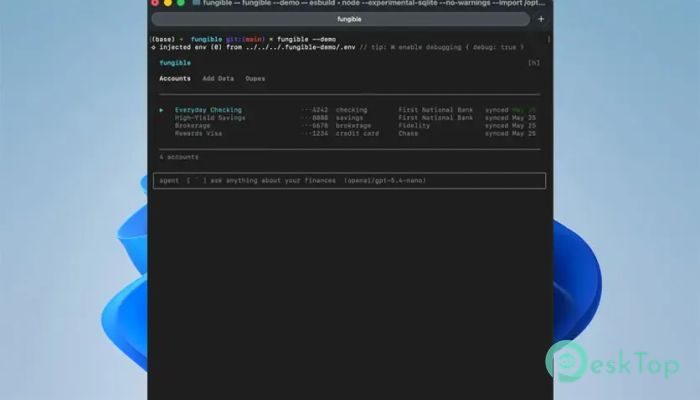Click the green maximize window button
The height and width of the screenshot is (400, 700).
coord(181,3)
